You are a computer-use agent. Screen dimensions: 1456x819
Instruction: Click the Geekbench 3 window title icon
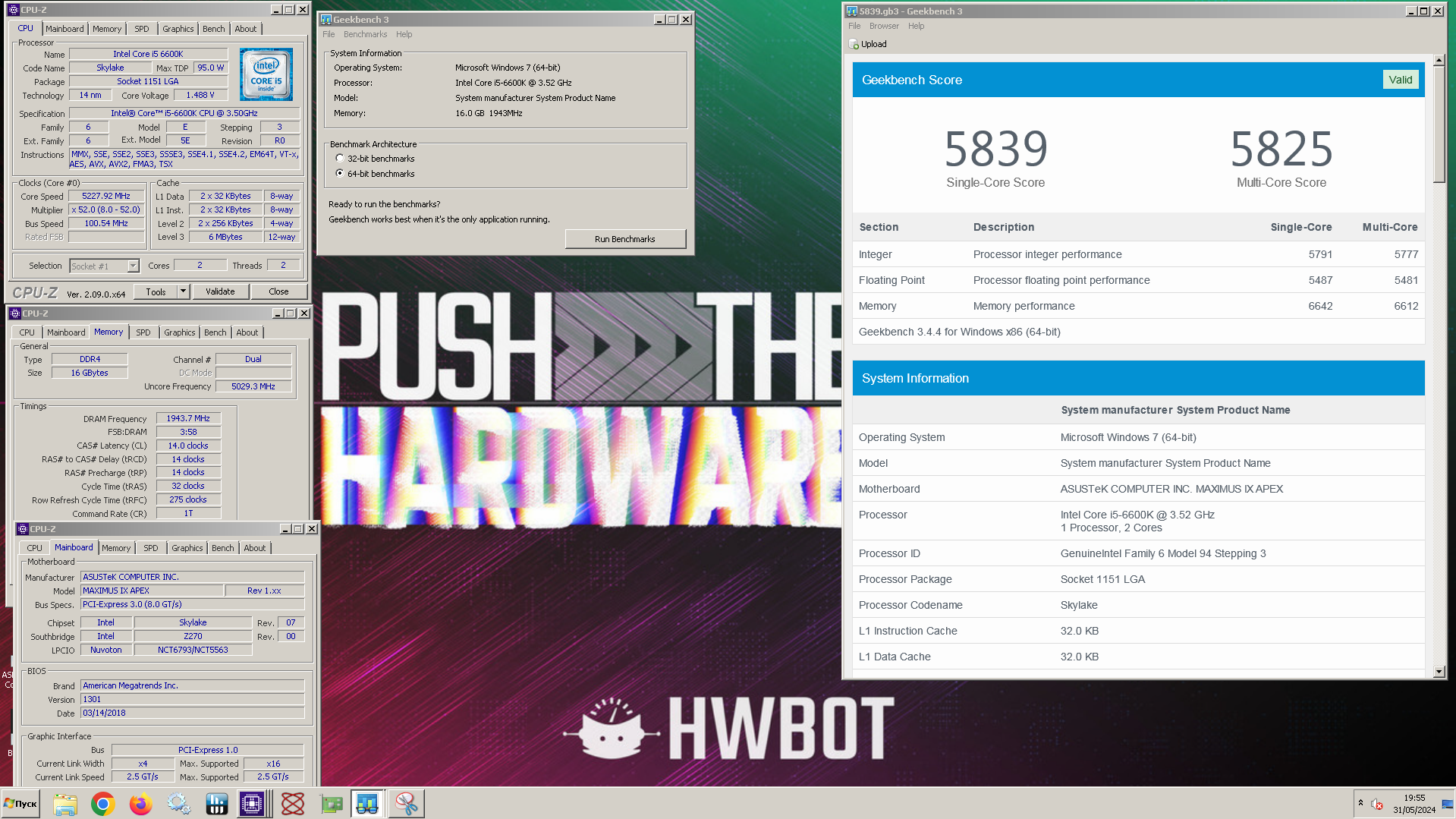pyautogui.click(x=326, y=20)
